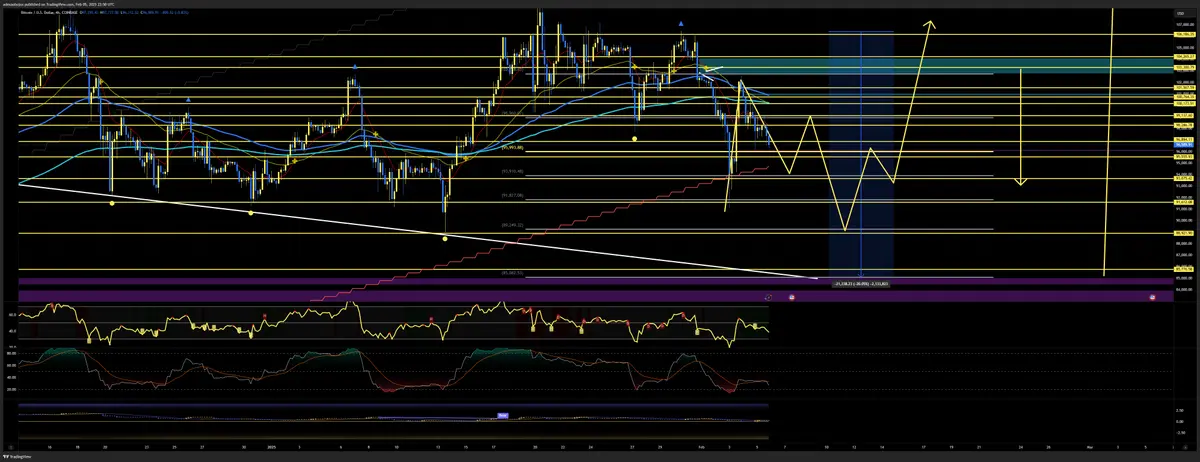
Task: Select the 104,203 price label on the scale
Action: point(1184,57)
